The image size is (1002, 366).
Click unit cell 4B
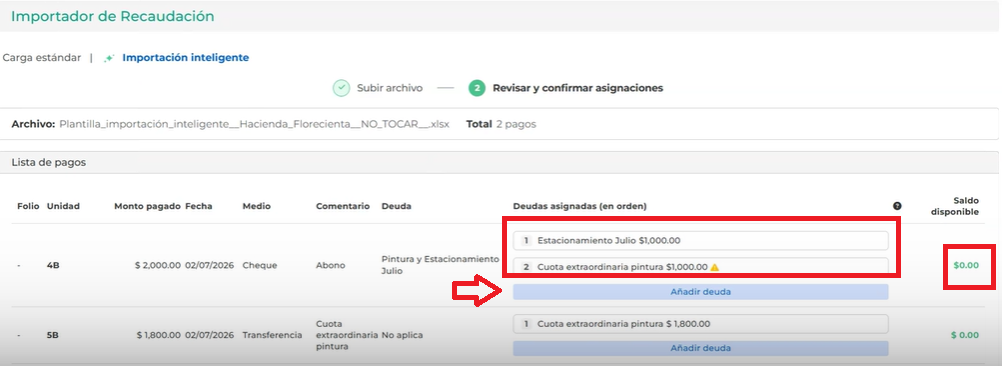pyautogui.click(x=53, y=265)
